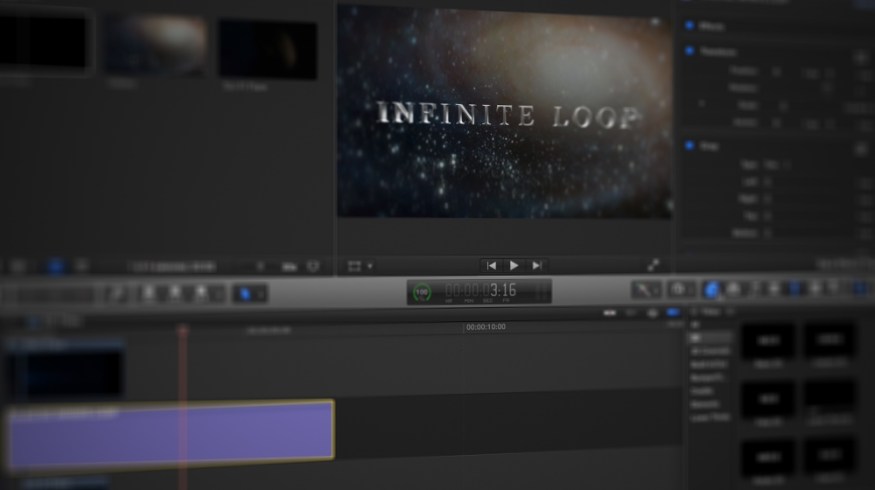Toggle the first blue effect checkbox in inspector
This screenshot has width=875, height=490.
[688, 25]
